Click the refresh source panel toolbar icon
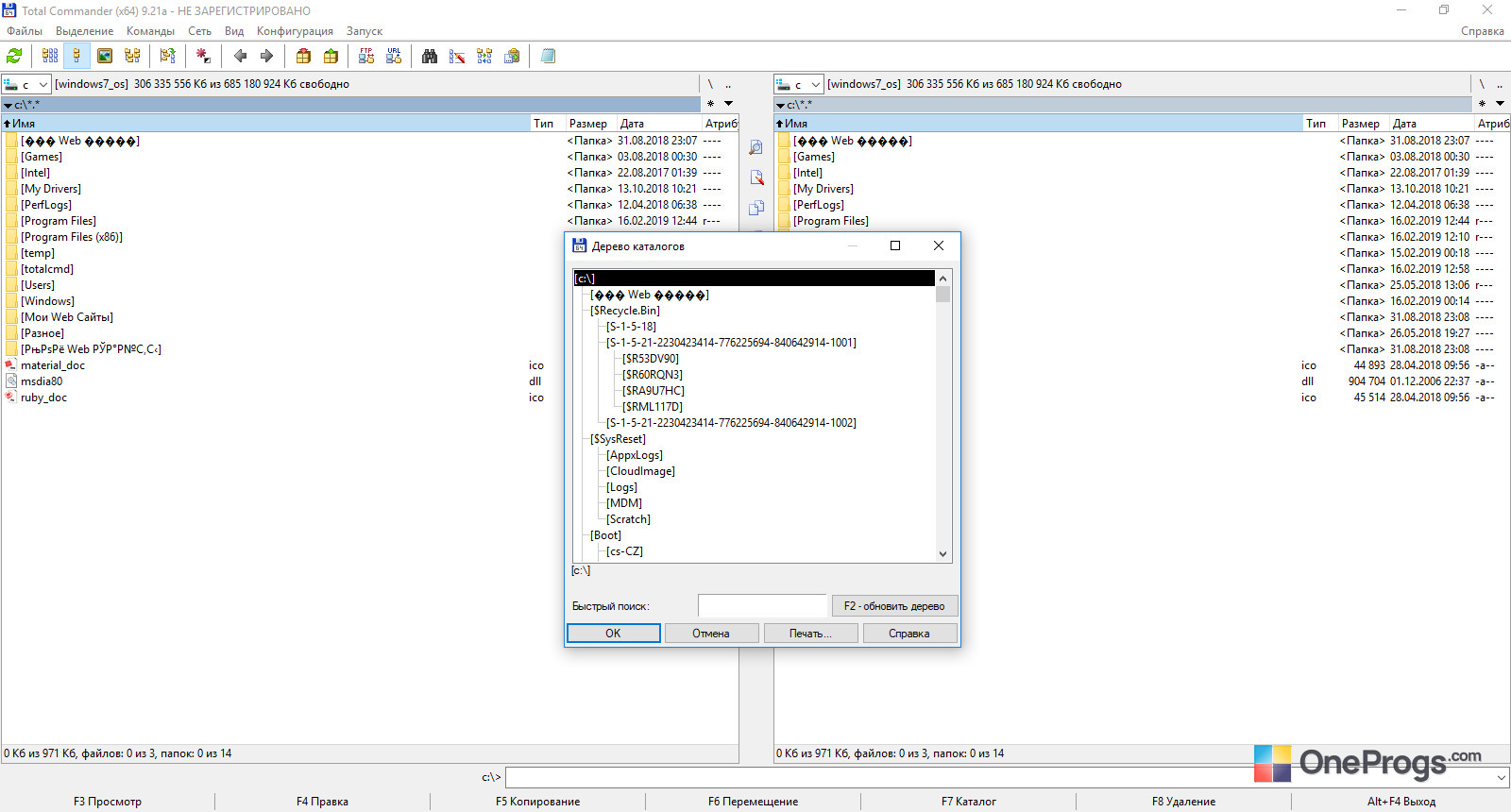 pyautogui.click(x=15, y=56)
